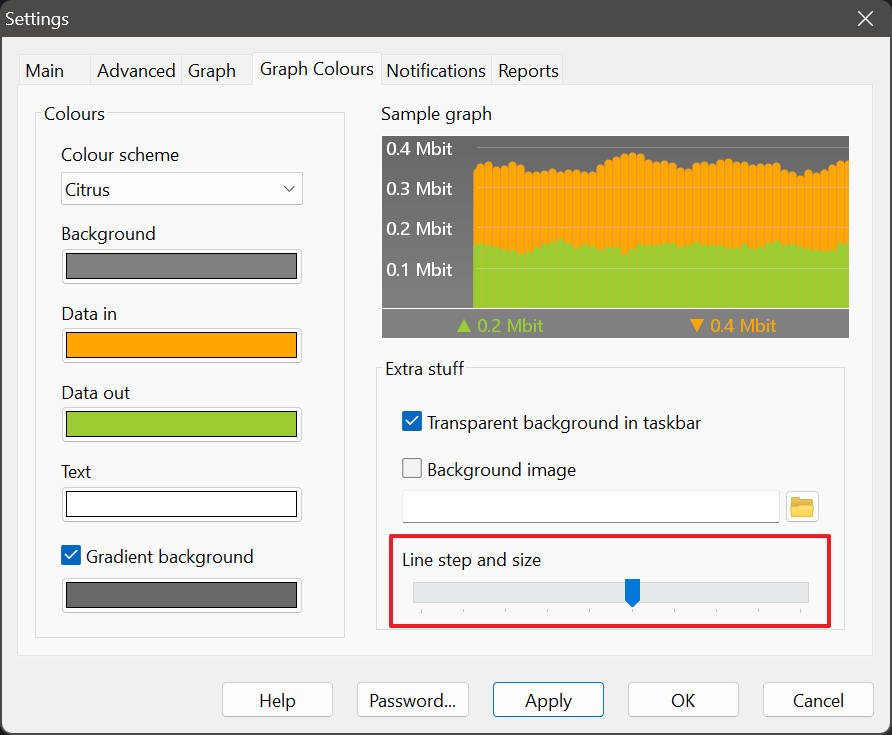The width and height of the screenshot is (892, 735).
Task: Click the Help button
Action: (x=278, y=700)
